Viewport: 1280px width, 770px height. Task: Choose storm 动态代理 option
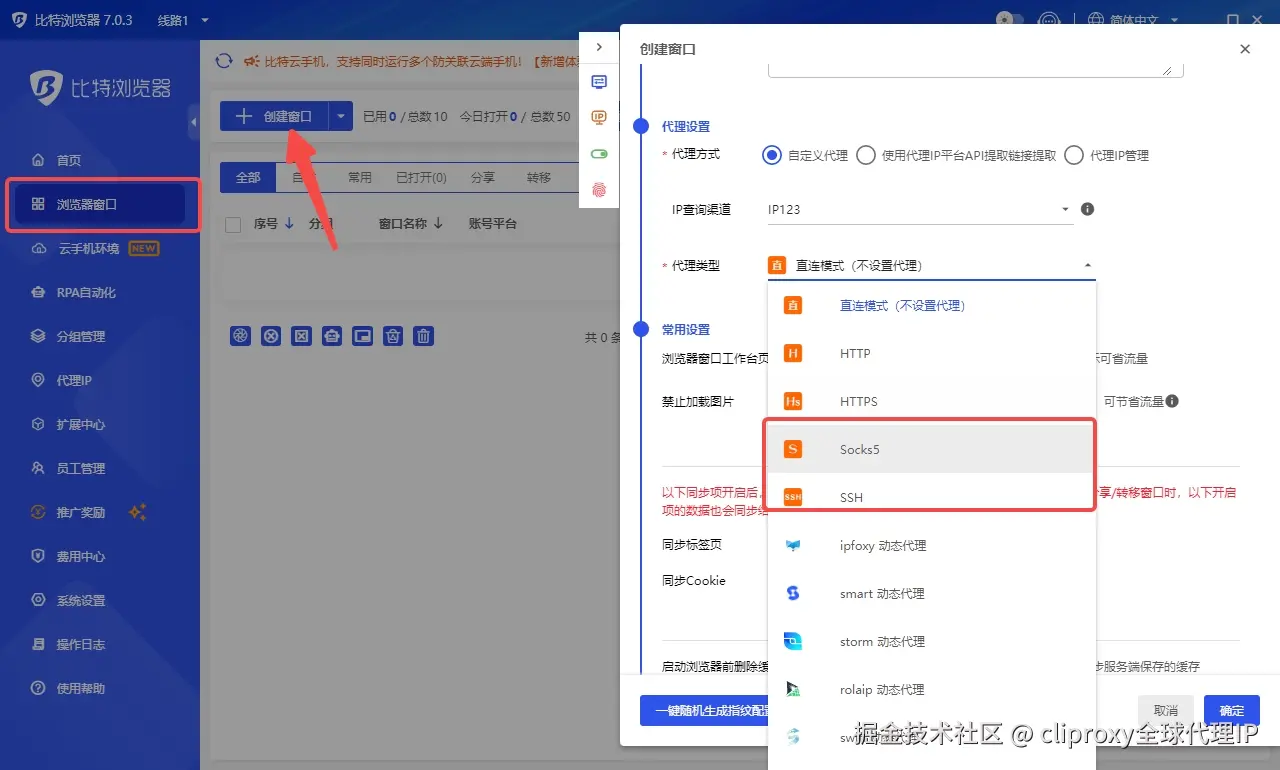(932, 642)
